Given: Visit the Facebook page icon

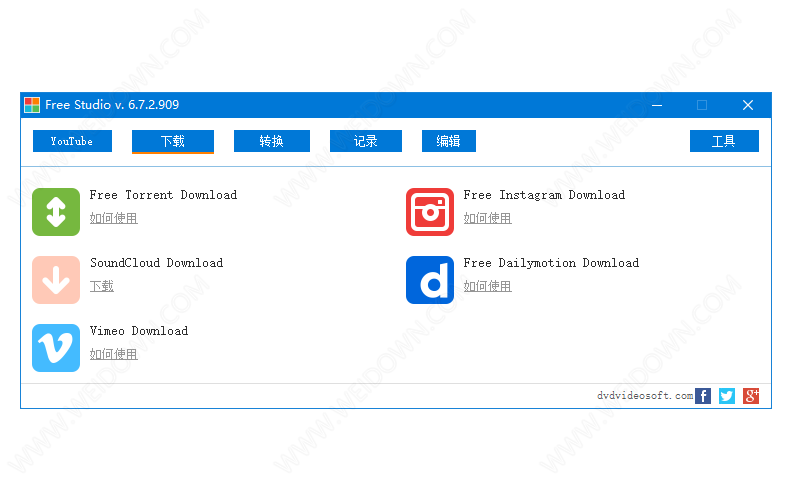Looking at the screenshot, I should tap(703, 396).
